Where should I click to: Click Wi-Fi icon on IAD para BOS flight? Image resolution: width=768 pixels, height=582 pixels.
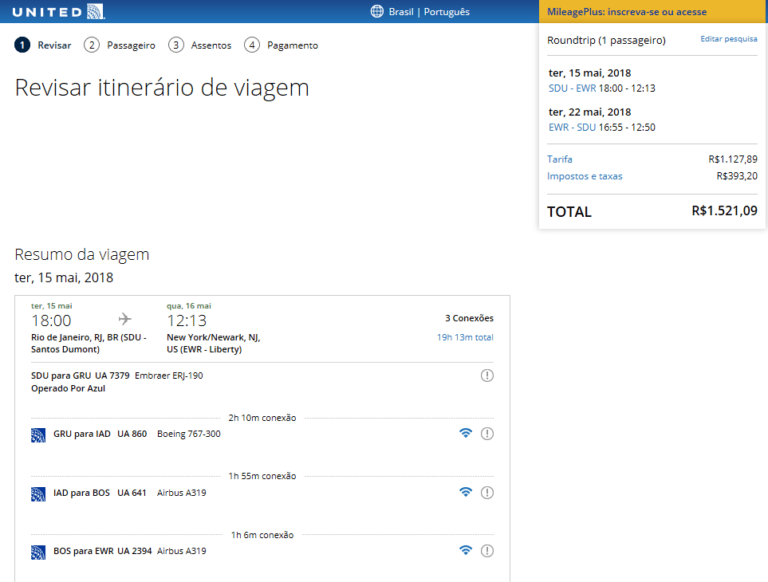[465, 492]
